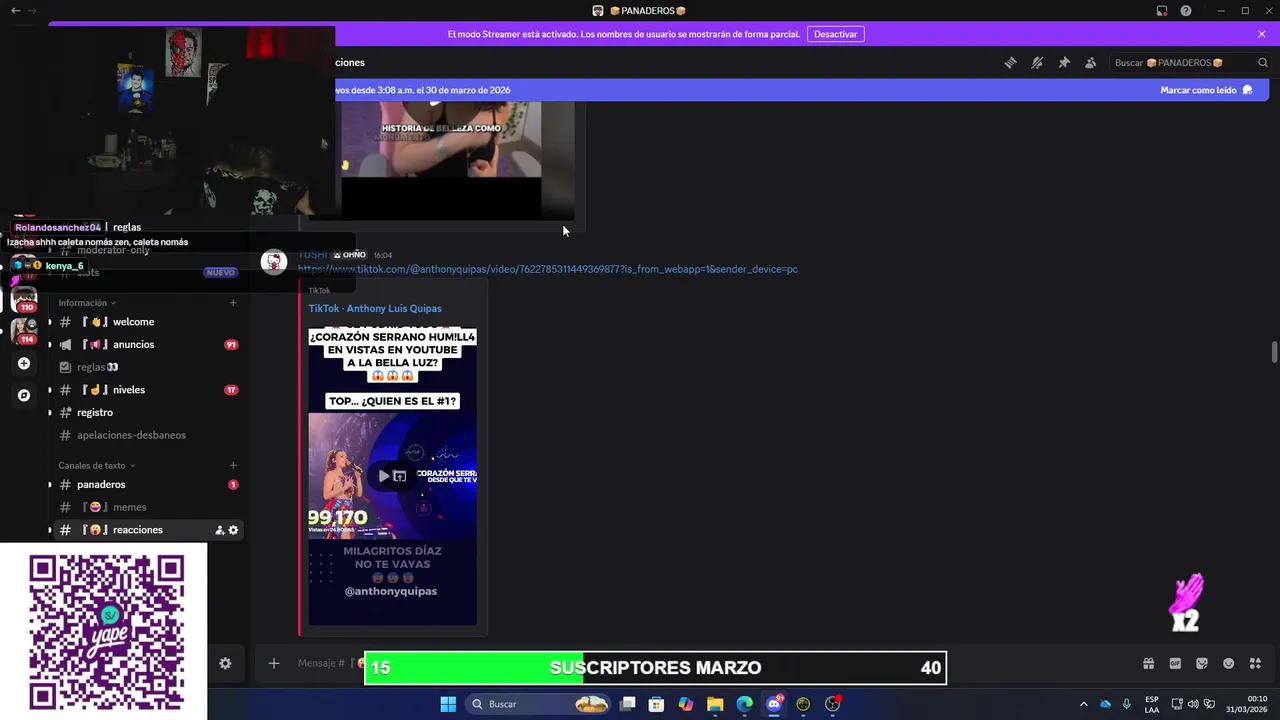Screen dimensions: 1280x720
Task: Open the niveles channel
Action: point(146,390)
